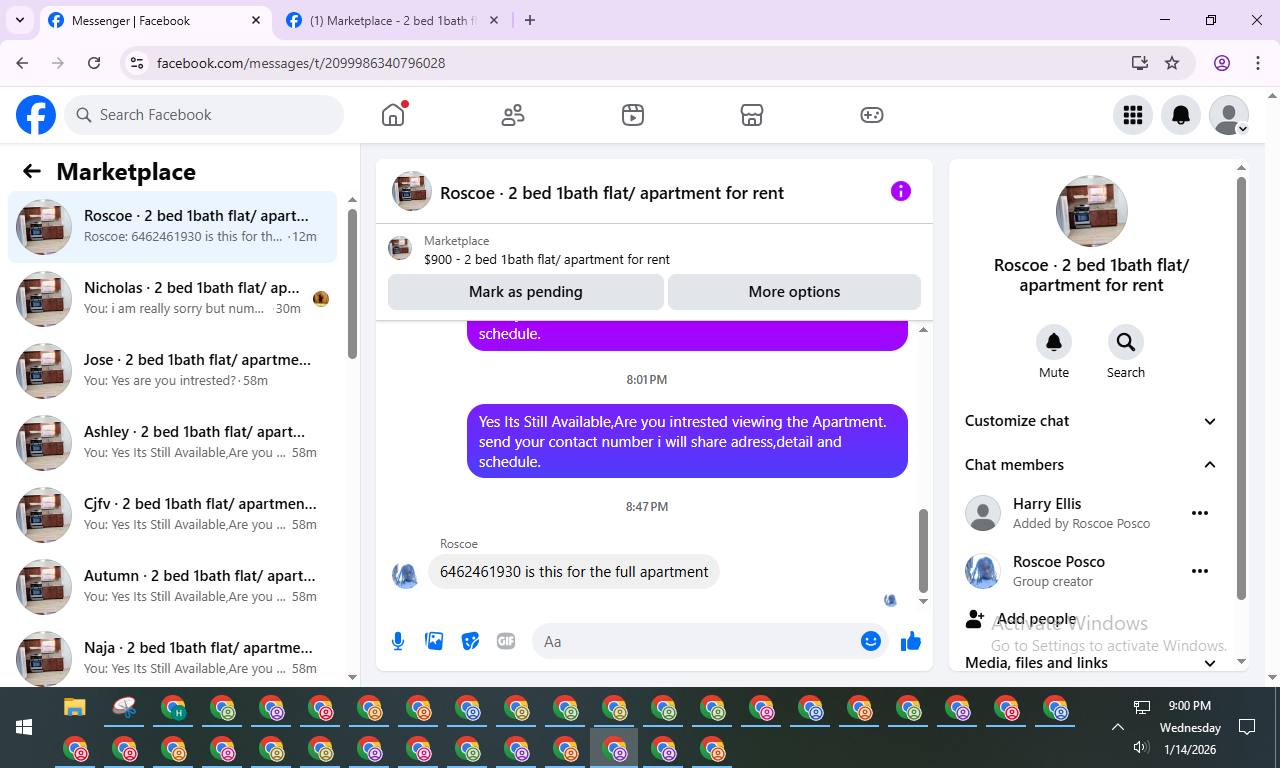Open Chrome profile icon

click(1222, 63)
